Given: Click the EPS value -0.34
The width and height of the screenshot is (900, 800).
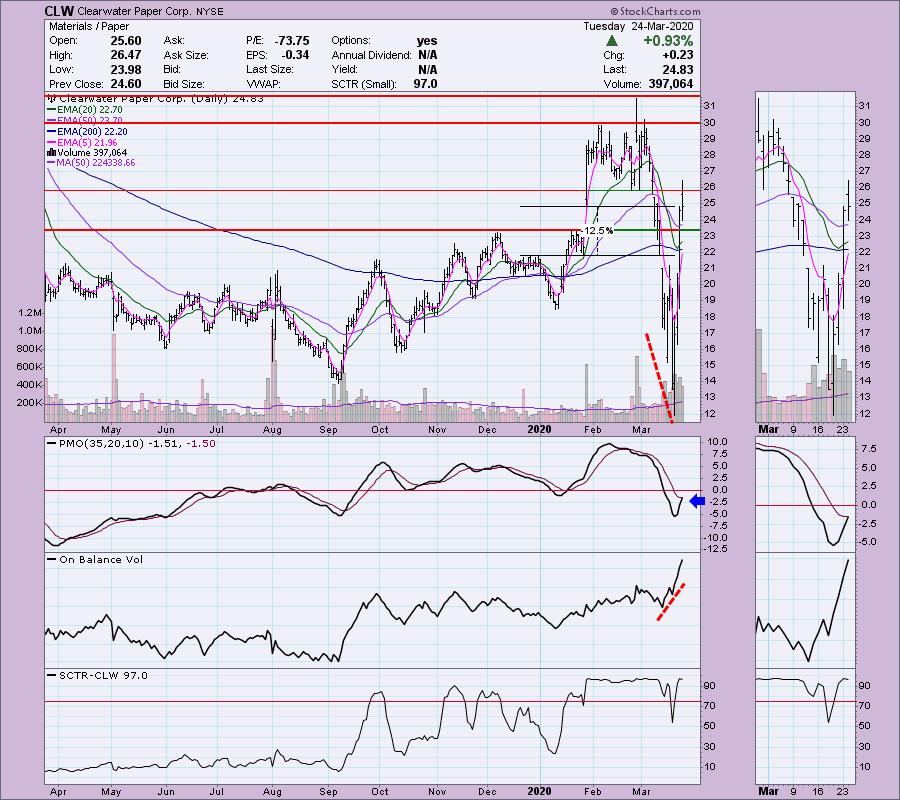Looking at the screenshot, I should [295, 55].
